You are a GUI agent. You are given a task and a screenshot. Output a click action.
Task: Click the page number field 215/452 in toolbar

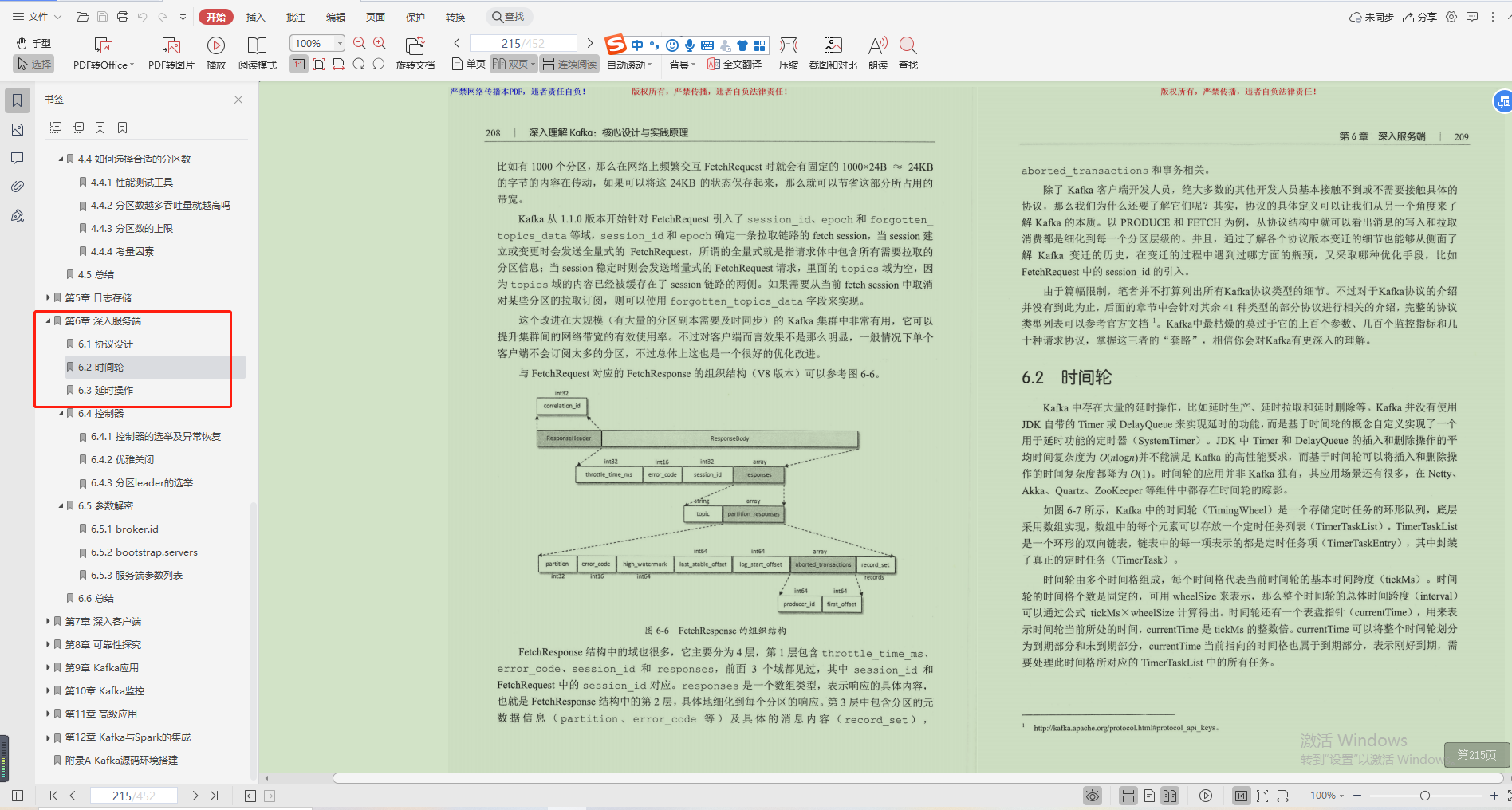(523, 43)
